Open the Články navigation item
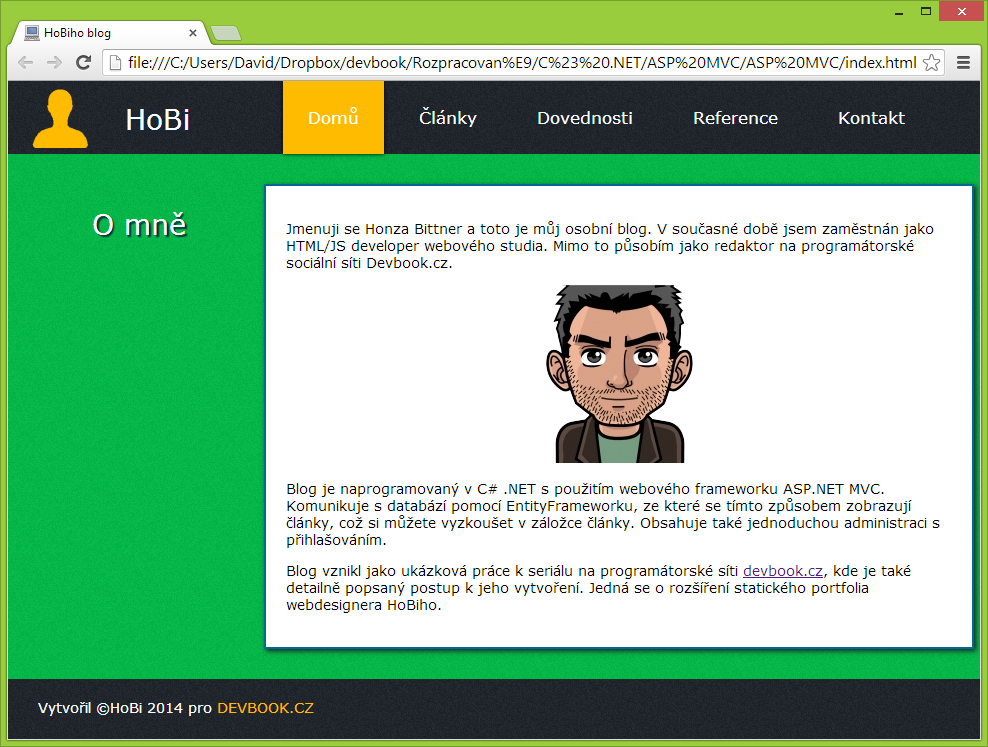This screenshot has width=988, height=747. [x=447, y=117]
